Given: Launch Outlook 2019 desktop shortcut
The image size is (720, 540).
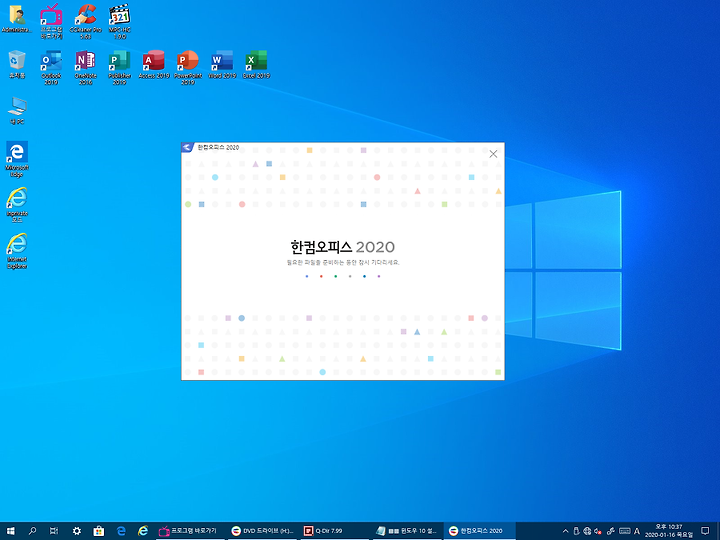Looking at the screenshot, I should coord(51,67).
